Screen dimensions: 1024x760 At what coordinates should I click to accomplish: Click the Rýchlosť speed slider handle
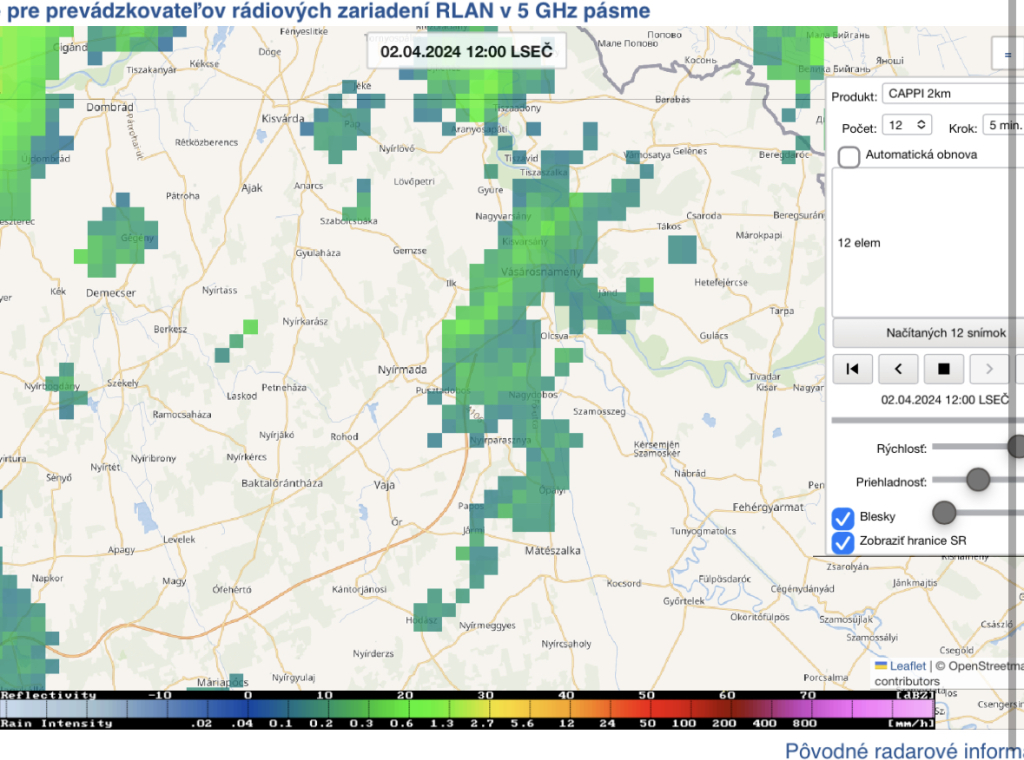1017,447
